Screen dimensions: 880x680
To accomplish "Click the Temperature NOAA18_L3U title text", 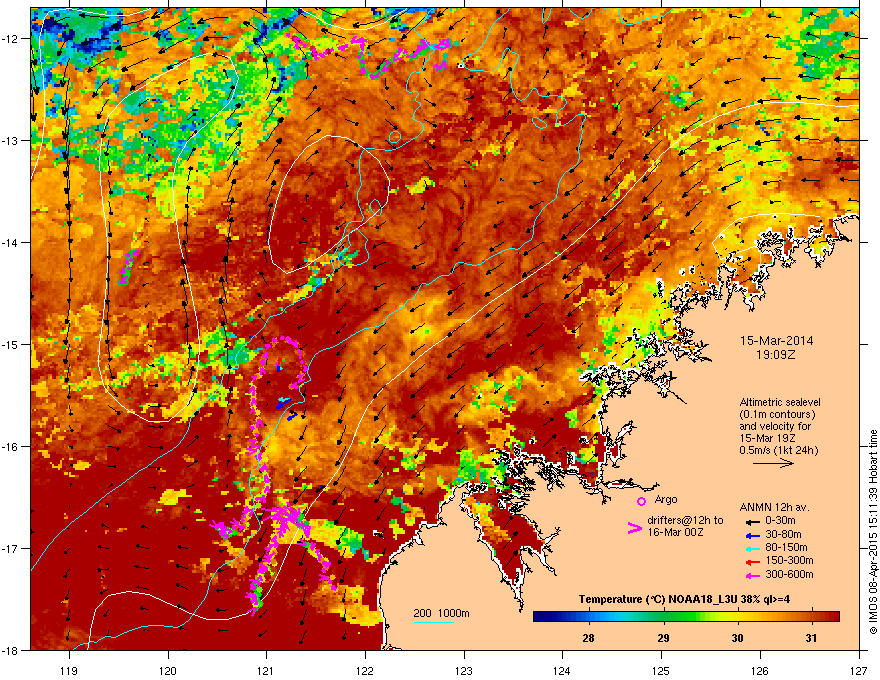I will (684, 599).
